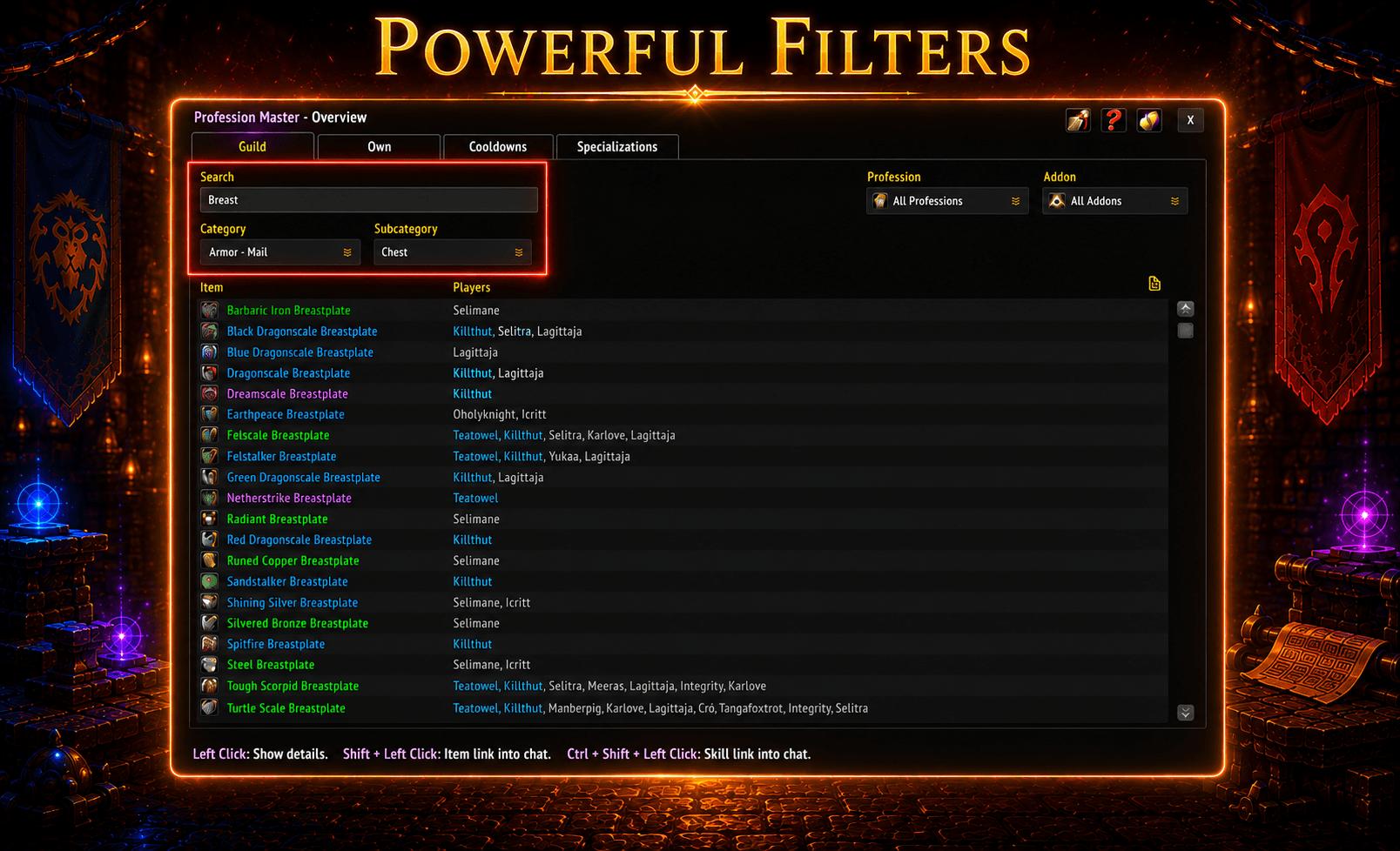This screenshot has width=1400, height=851.
Task: Click Silvered Bronze Breastplate item icon
Action: point(210,623)
